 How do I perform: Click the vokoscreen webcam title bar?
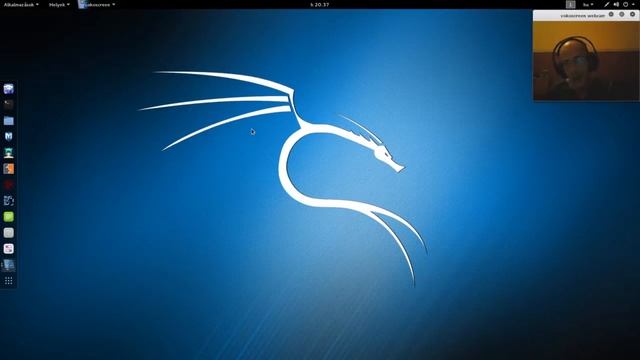586,15
